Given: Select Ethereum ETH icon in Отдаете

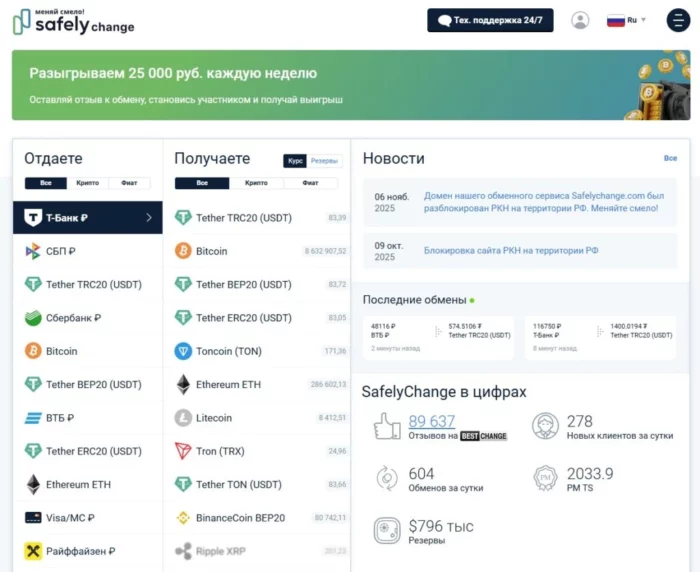Looking at the screenshot, I should pyautogui.click(x=33, y=484).
